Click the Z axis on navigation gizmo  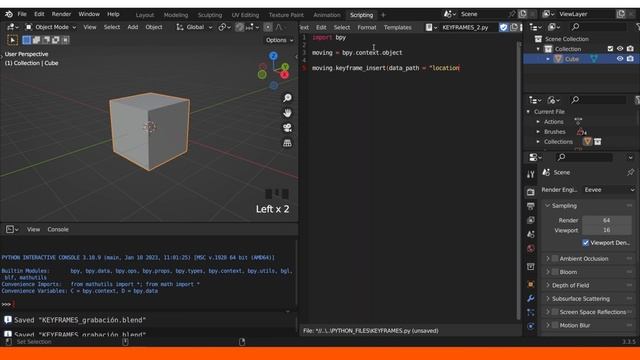[273, 56]
